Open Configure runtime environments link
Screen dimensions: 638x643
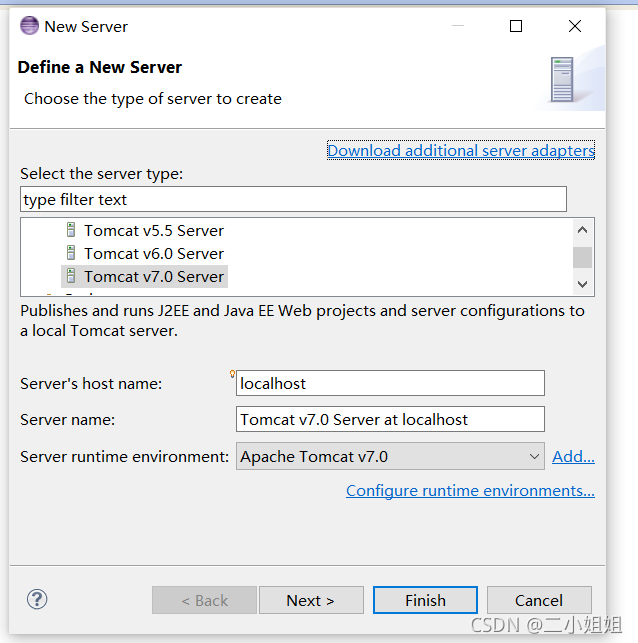[x=470, y=490]
